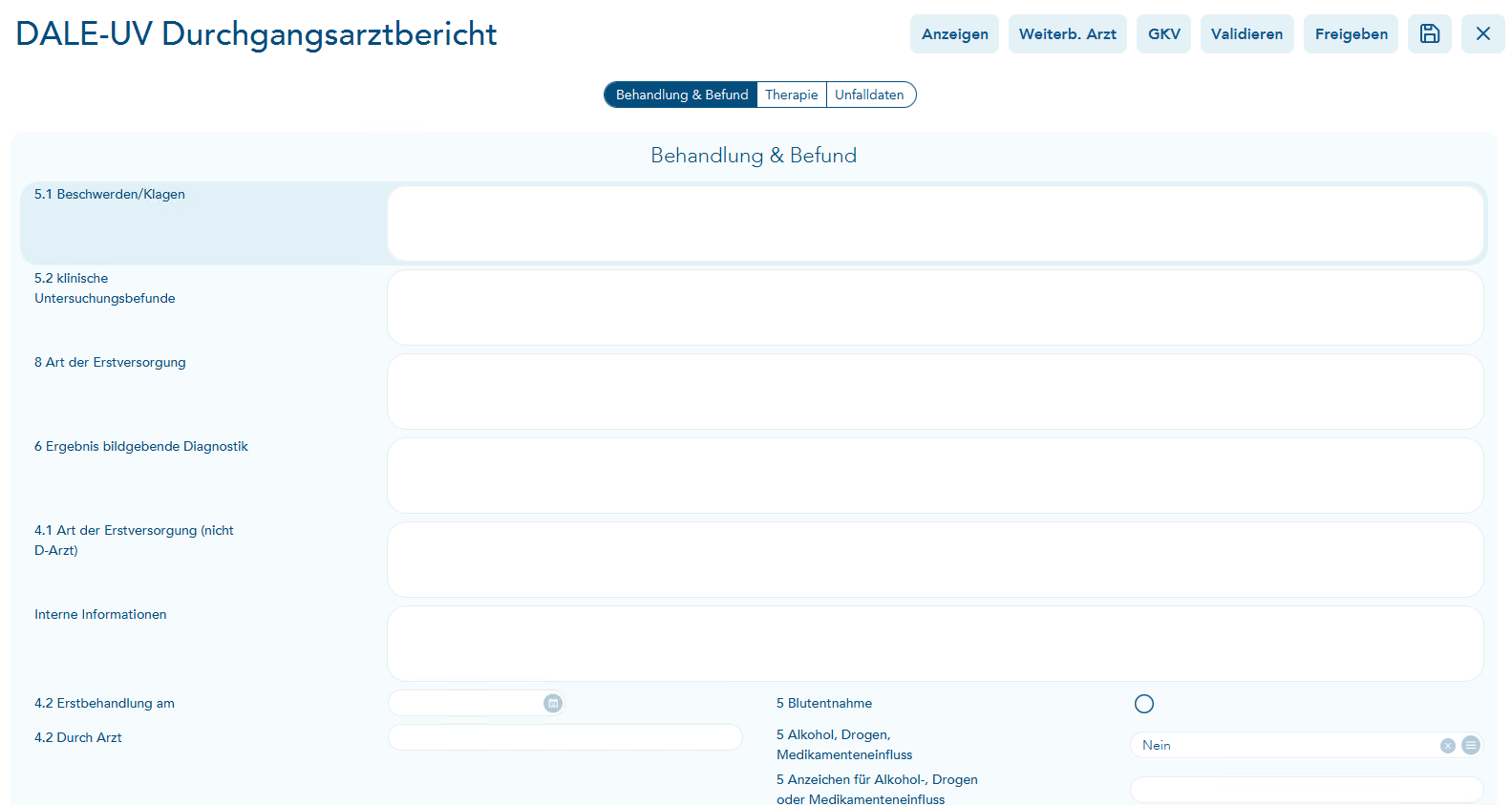1512x806 pixels.
Task: Click the 'DALE-UV Durchgangsarztbericht' page title
Action: click(x=256, y=33)
